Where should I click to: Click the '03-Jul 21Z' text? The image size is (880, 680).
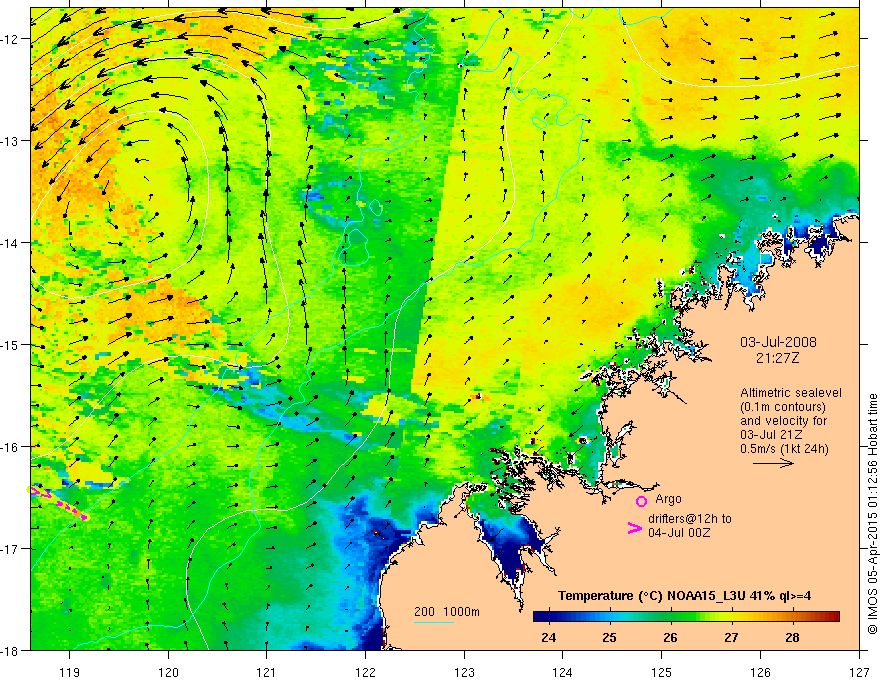771,434
